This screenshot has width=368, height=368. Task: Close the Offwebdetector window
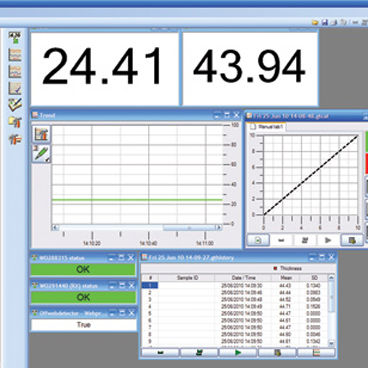(x=131, y=313)
